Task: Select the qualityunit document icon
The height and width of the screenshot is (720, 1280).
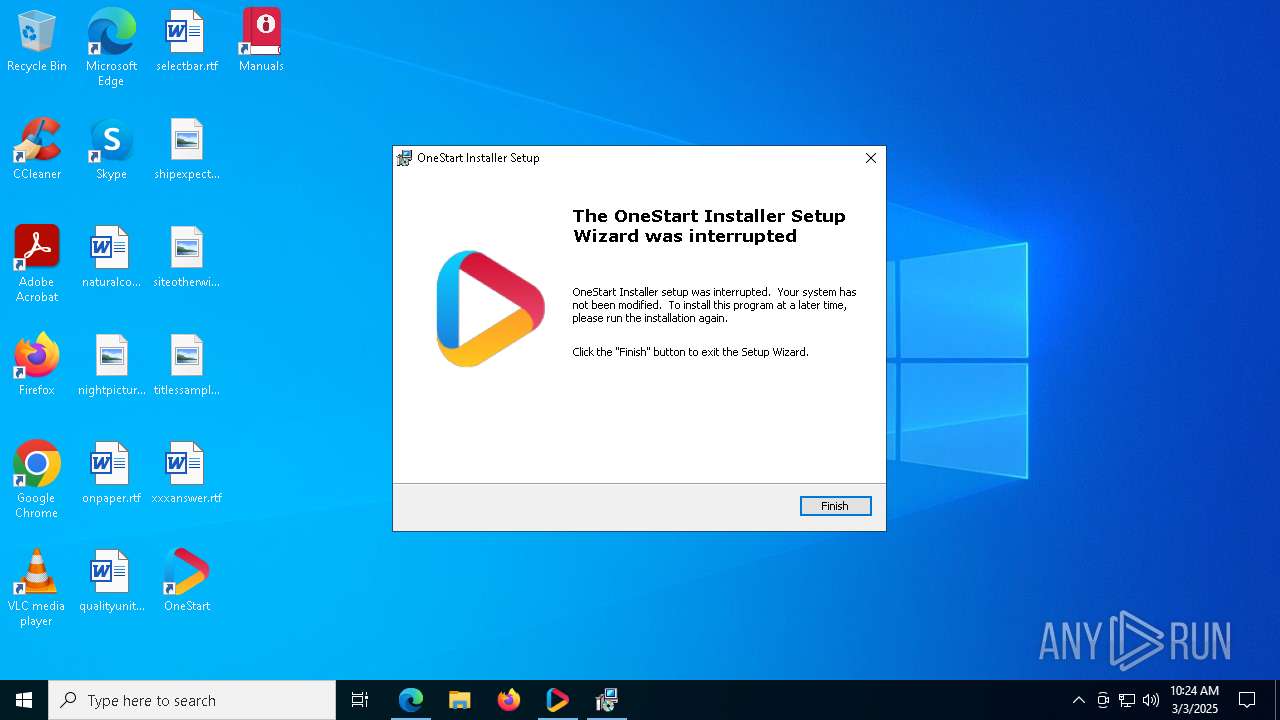Action: (111, 581)
